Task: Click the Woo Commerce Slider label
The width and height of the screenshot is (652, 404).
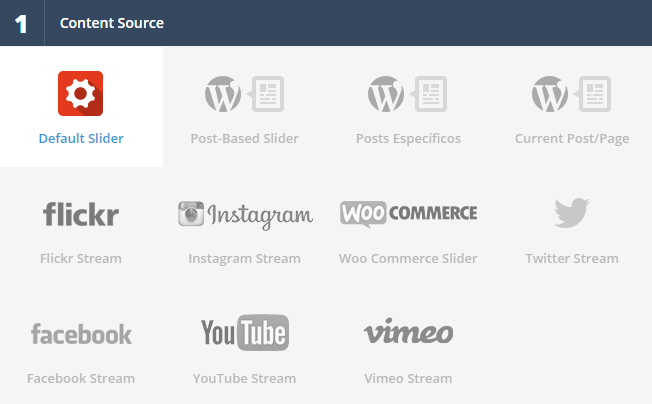Action: click(408, 259)
